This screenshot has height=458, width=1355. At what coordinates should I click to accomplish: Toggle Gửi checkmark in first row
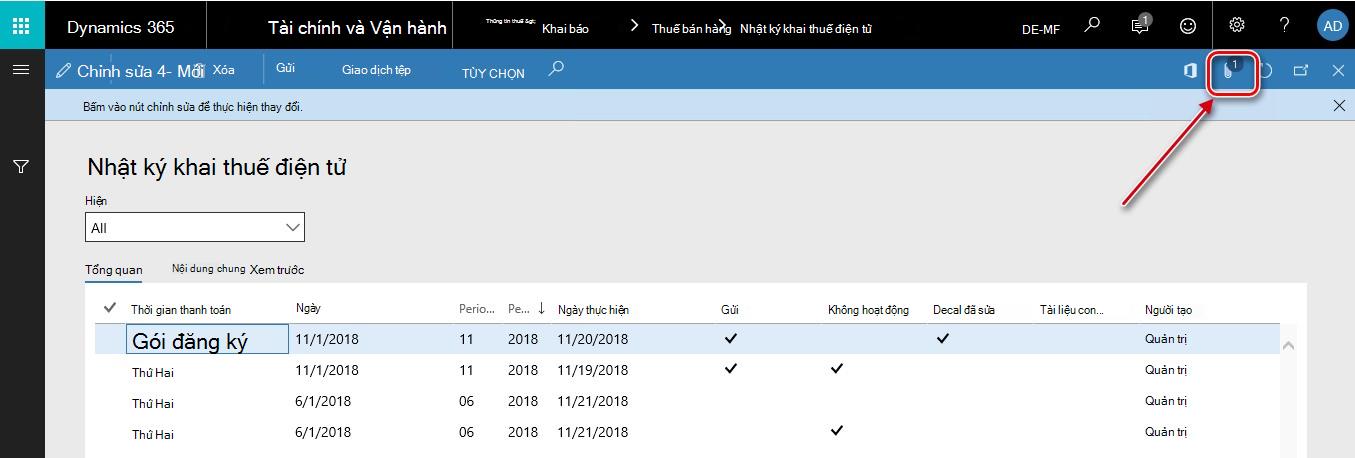click(731, 338)
